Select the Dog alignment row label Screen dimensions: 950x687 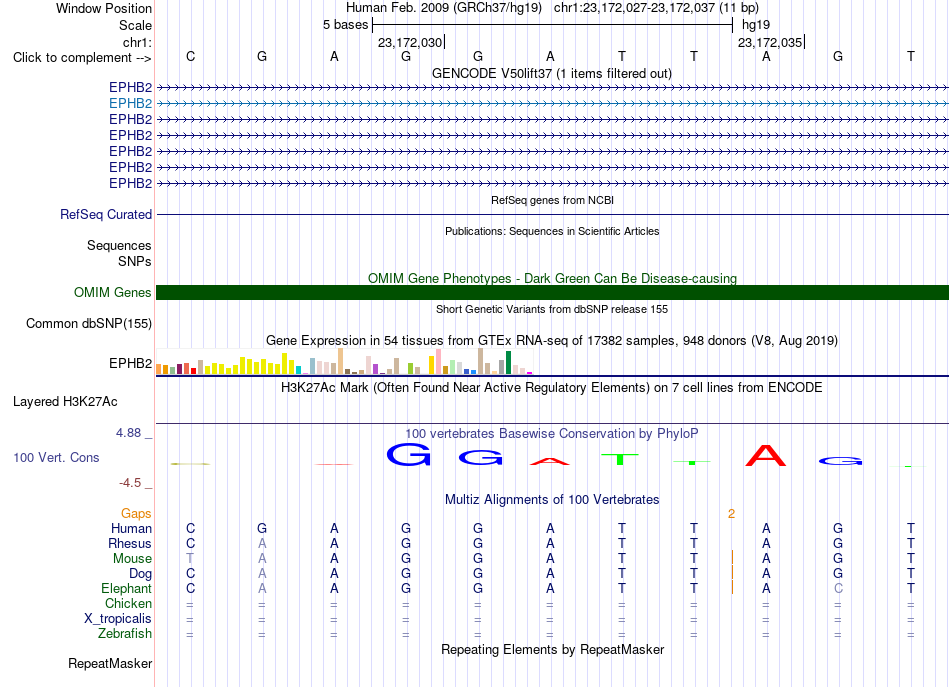[140, 574]
